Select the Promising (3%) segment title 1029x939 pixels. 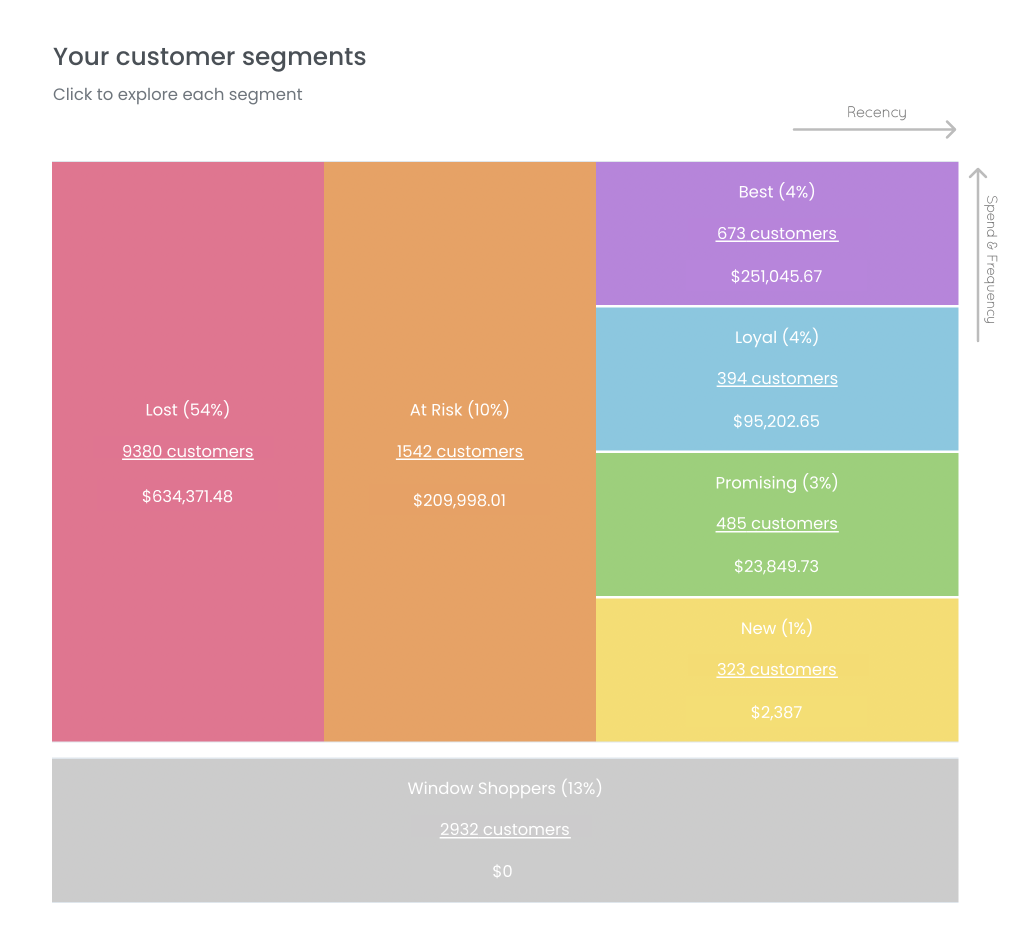point(777,483)
